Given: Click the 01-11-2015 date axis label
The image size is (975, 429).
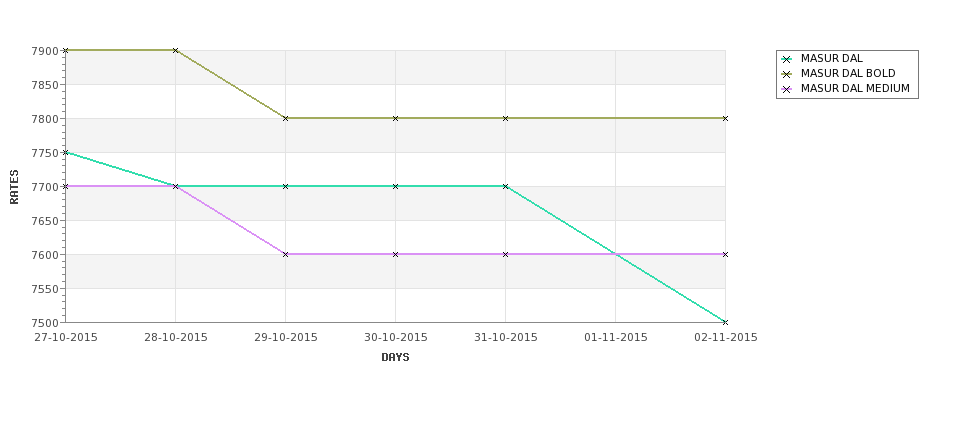Looking at the screenshot, I should click(616, 338).
